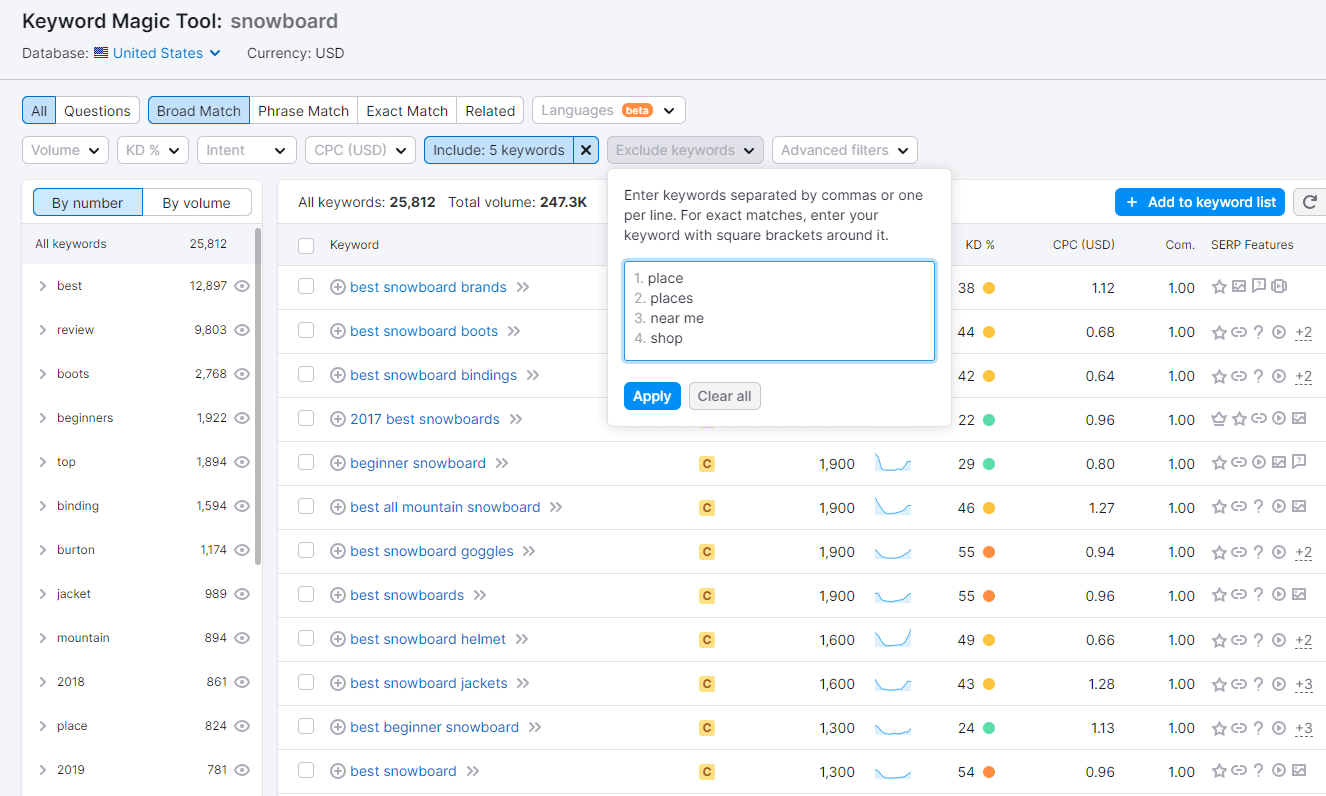
Task: Click the United States flag icon
Action: pyautogui.click(x=99, y=53)
